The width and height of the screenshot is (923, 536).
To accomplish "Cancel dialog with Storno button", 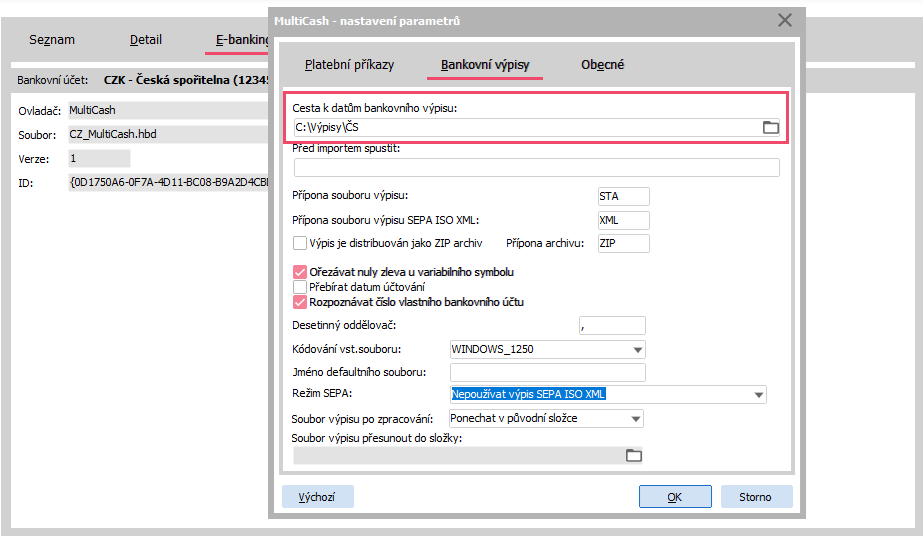I will point(756,497).
